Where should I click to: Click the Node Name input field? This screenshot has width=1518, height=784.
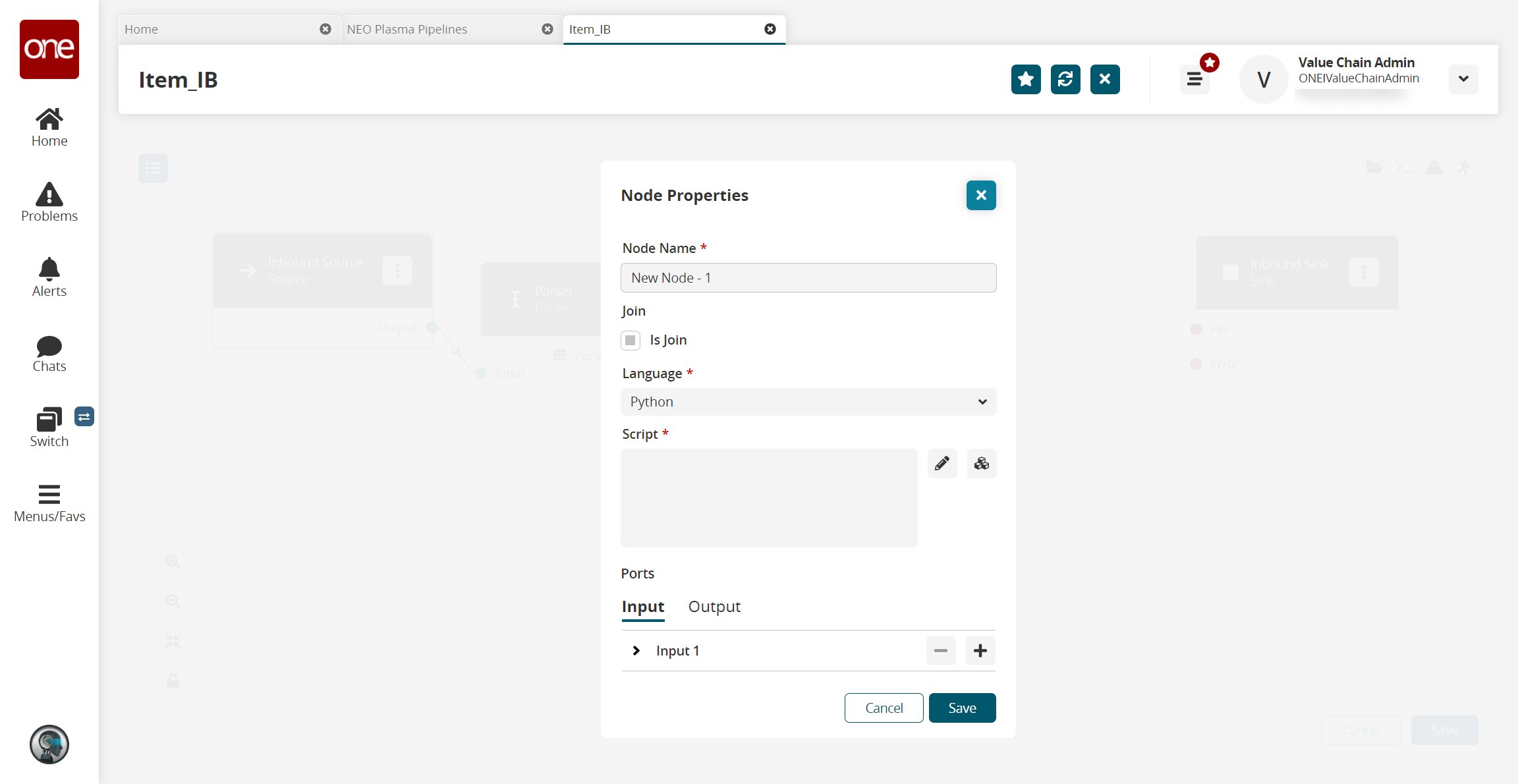pyautogui.click(x=808, y=277)
